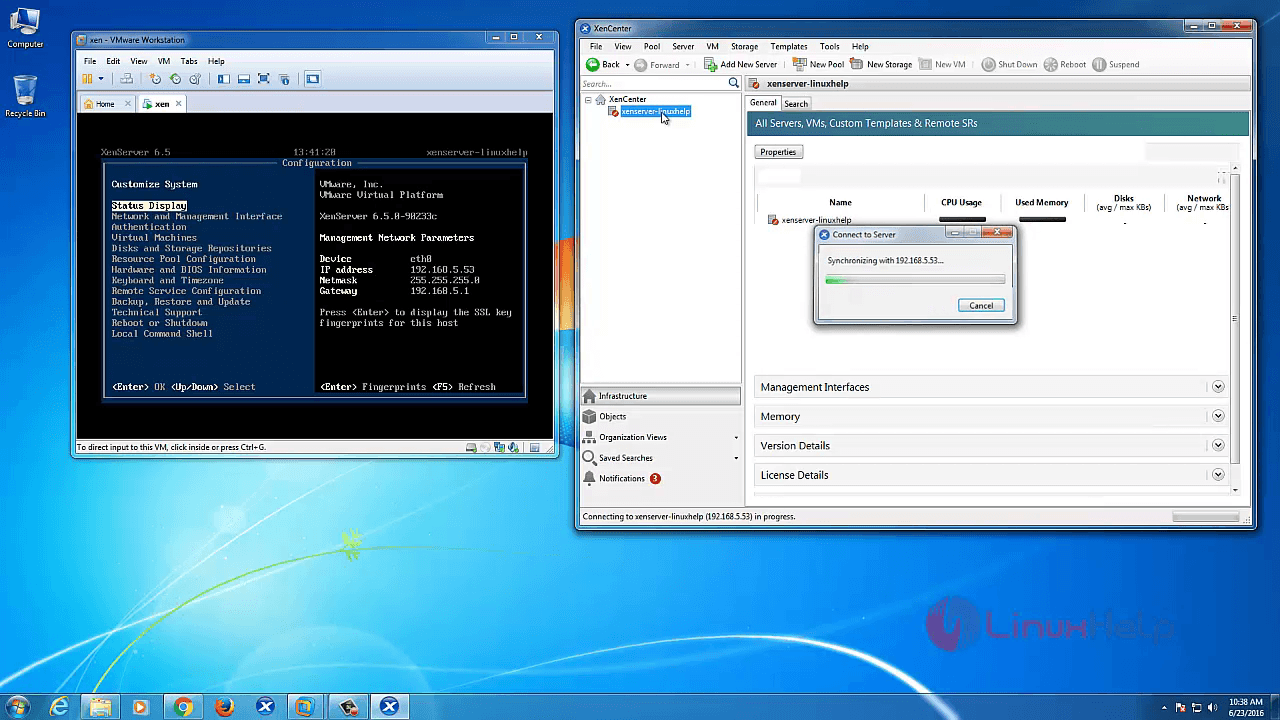Click the VMware suspend (pause) toolbar icon
The image size is (1280, 720).
88,79
